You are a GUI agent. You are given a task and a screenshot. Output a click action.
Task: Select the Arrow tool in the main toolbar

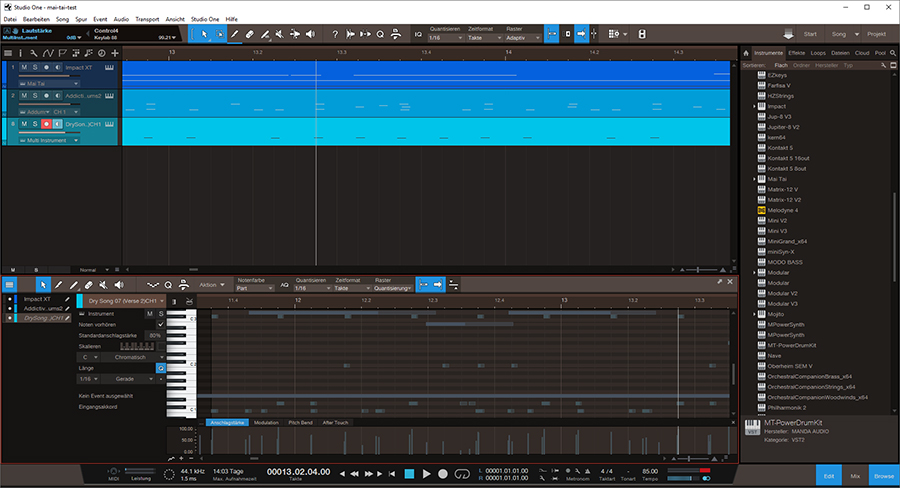pos(204,34)
